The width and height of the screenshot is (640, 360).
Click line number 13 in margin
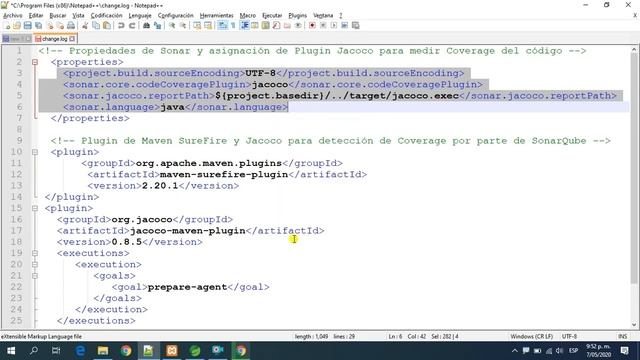16,186
